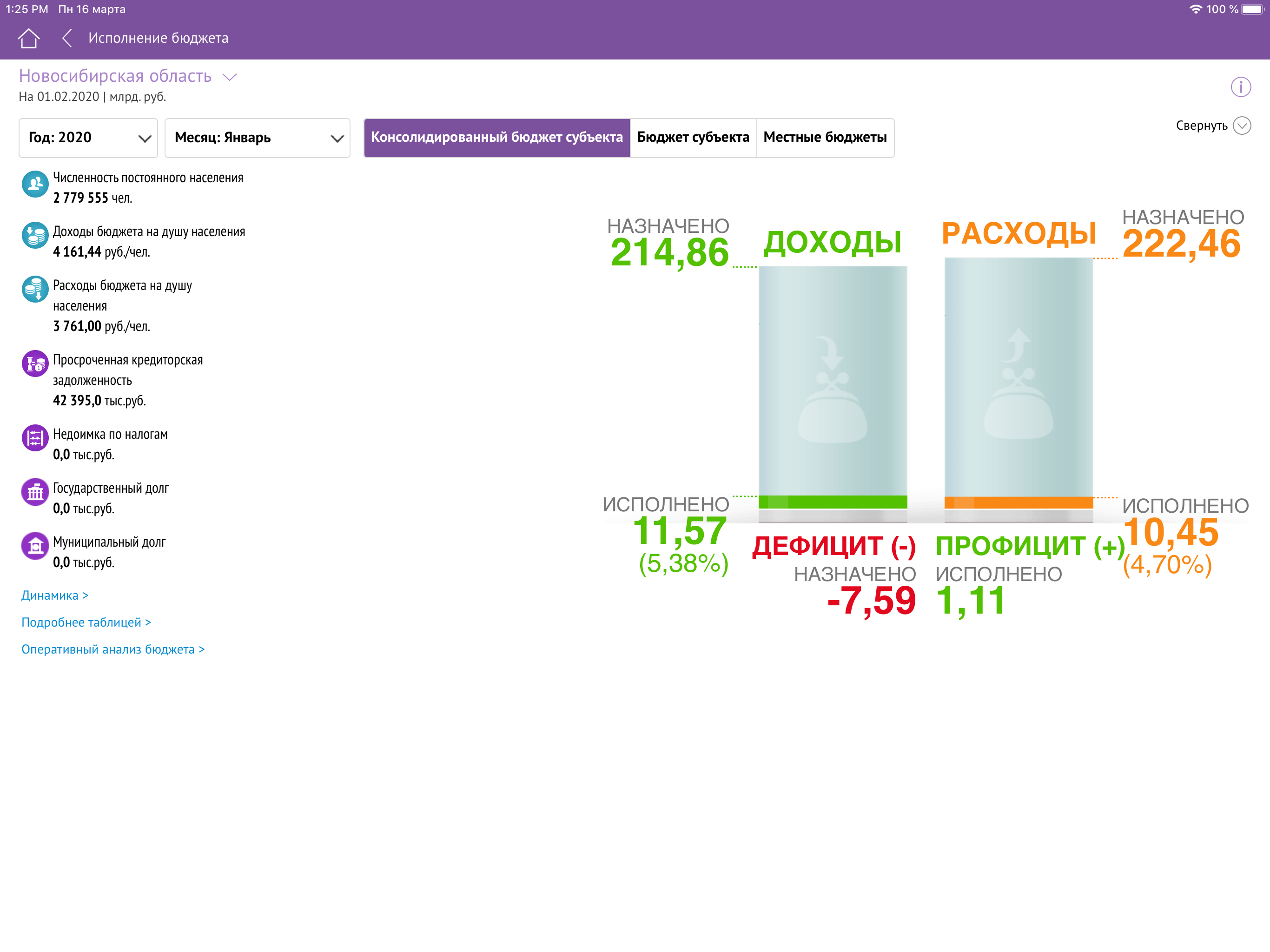Open the Месяц: Январь dropdown
The width and height of the screenshot is (1270, 952).
point(257,138)
